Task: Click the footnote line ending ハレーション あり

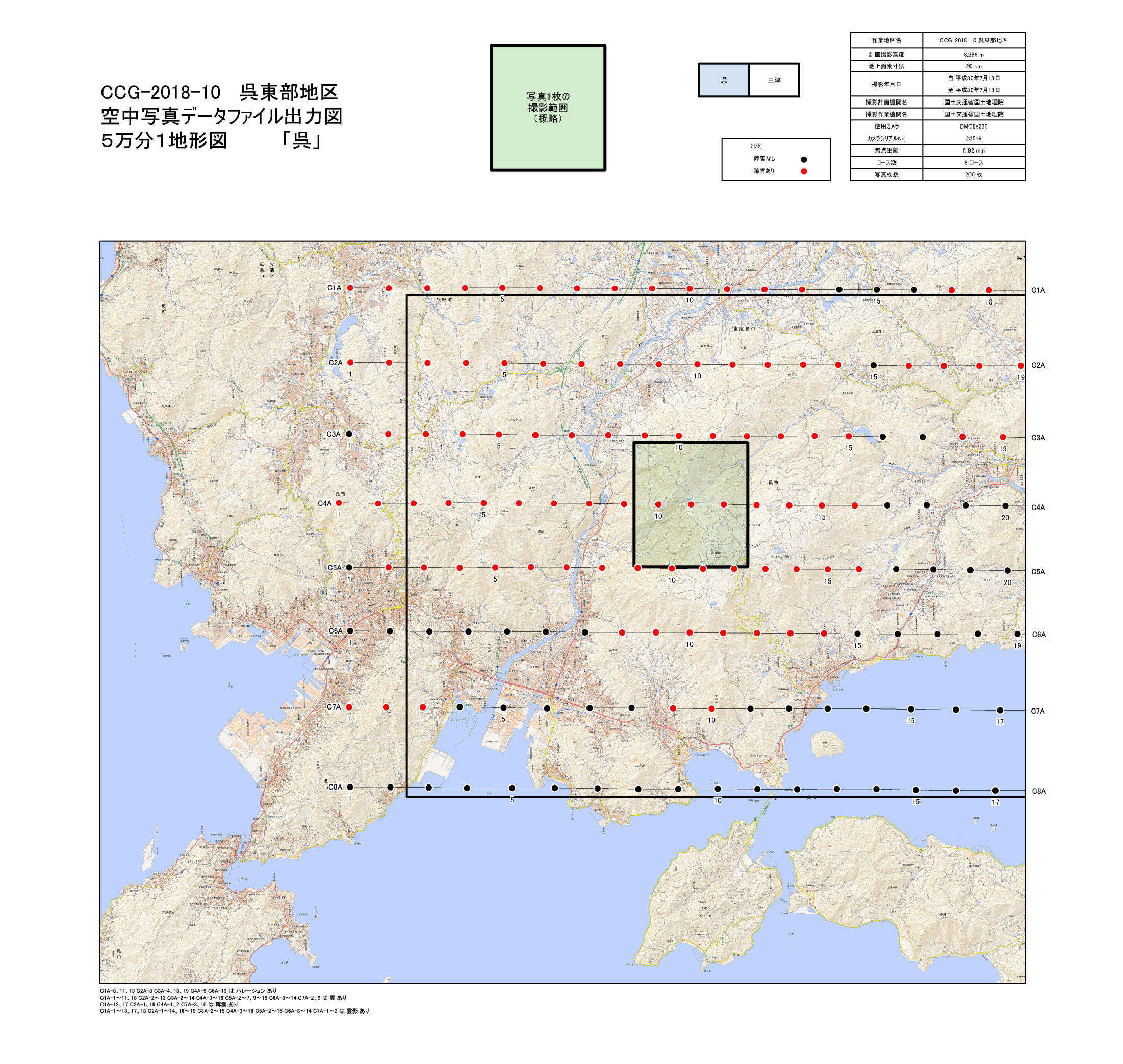Action: (x=188, y=990)
